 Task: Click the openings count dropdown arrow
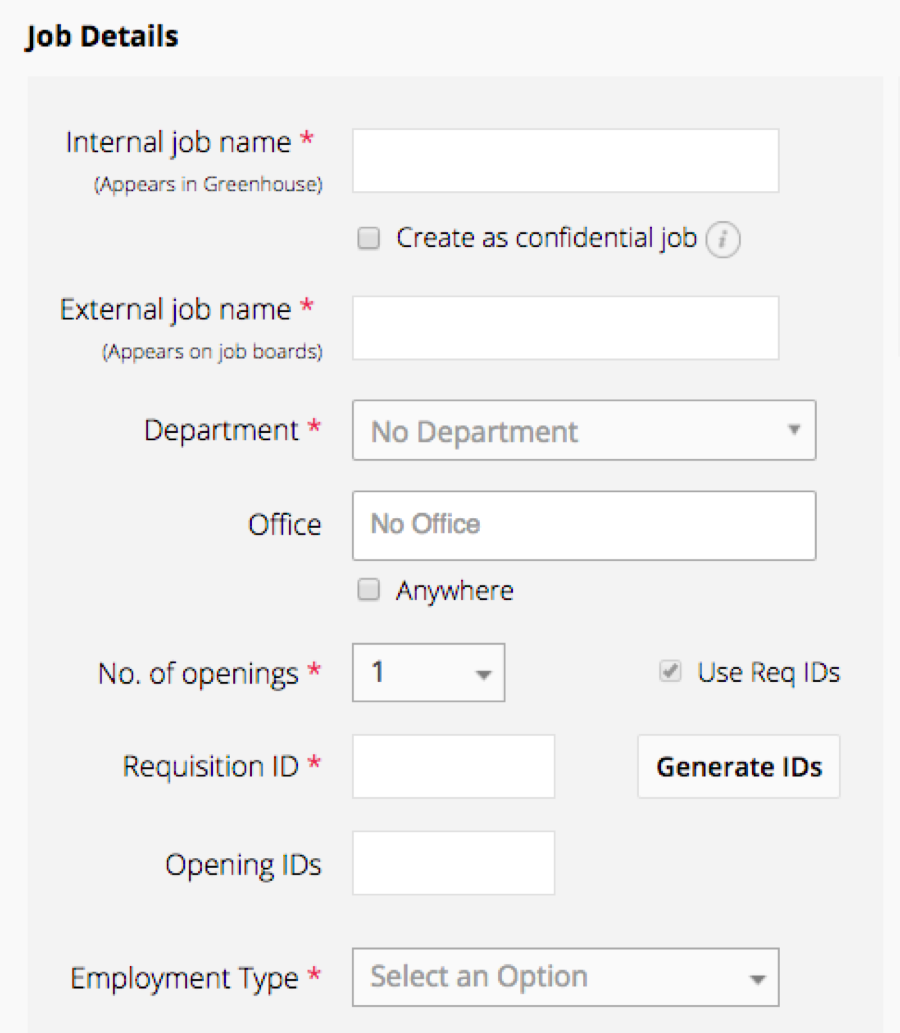point(483,672)
